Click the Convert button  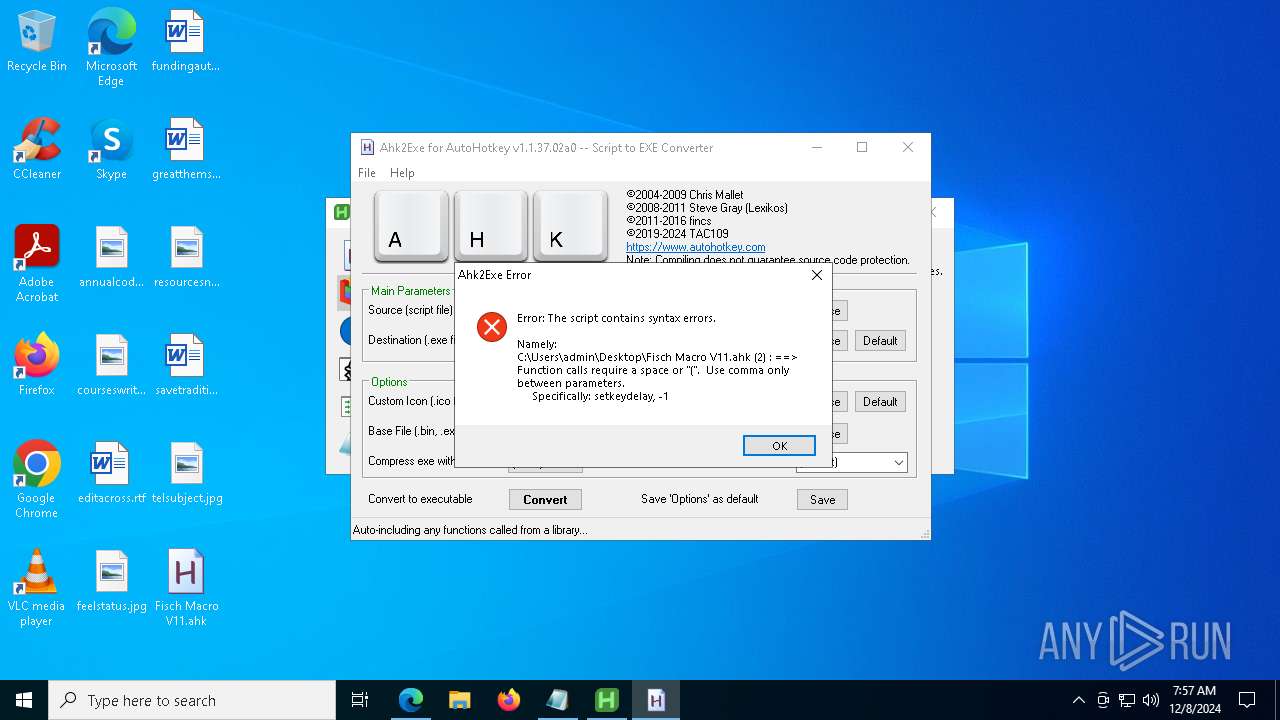545,499
